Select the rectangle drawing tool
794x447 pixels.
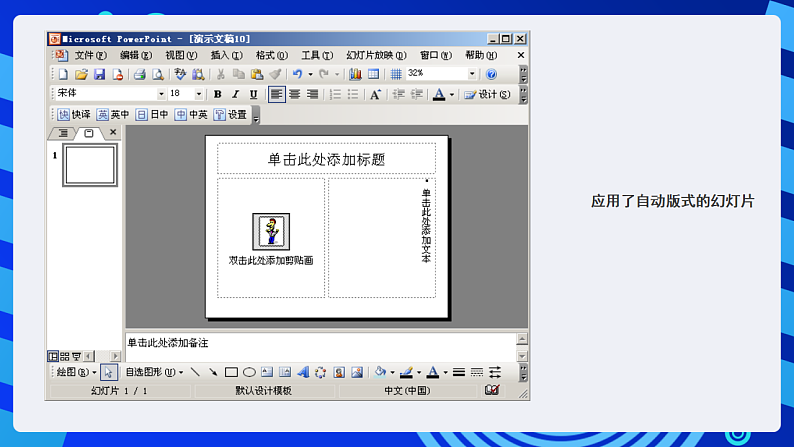pos(231,373)
